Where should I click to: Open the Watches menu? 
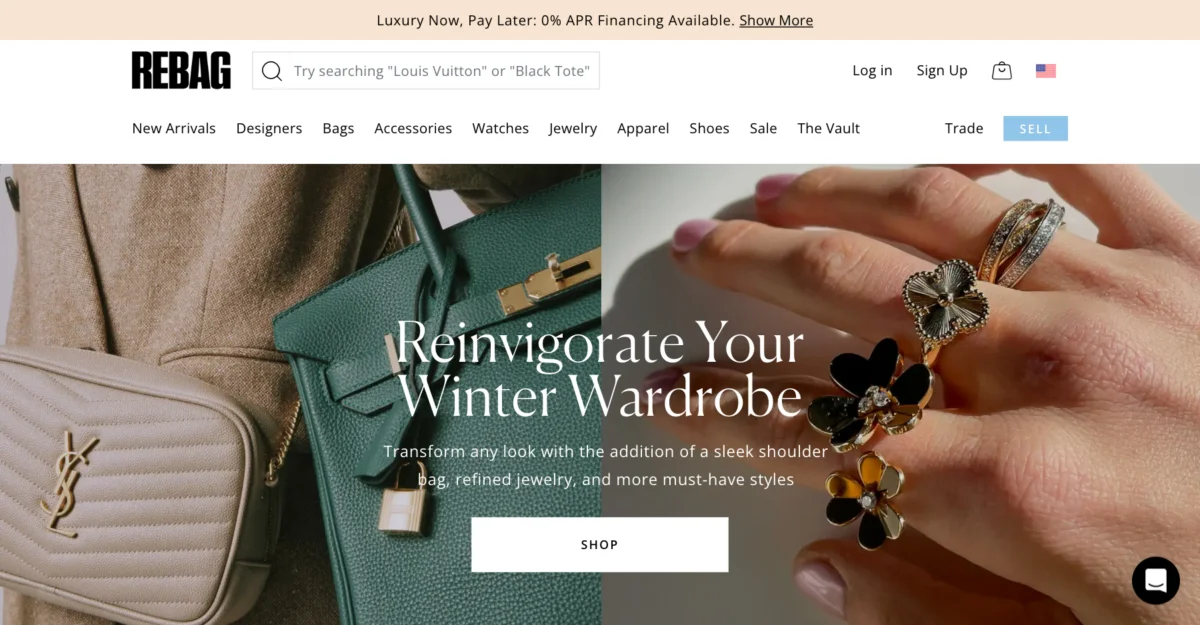[x=500, y=128]
